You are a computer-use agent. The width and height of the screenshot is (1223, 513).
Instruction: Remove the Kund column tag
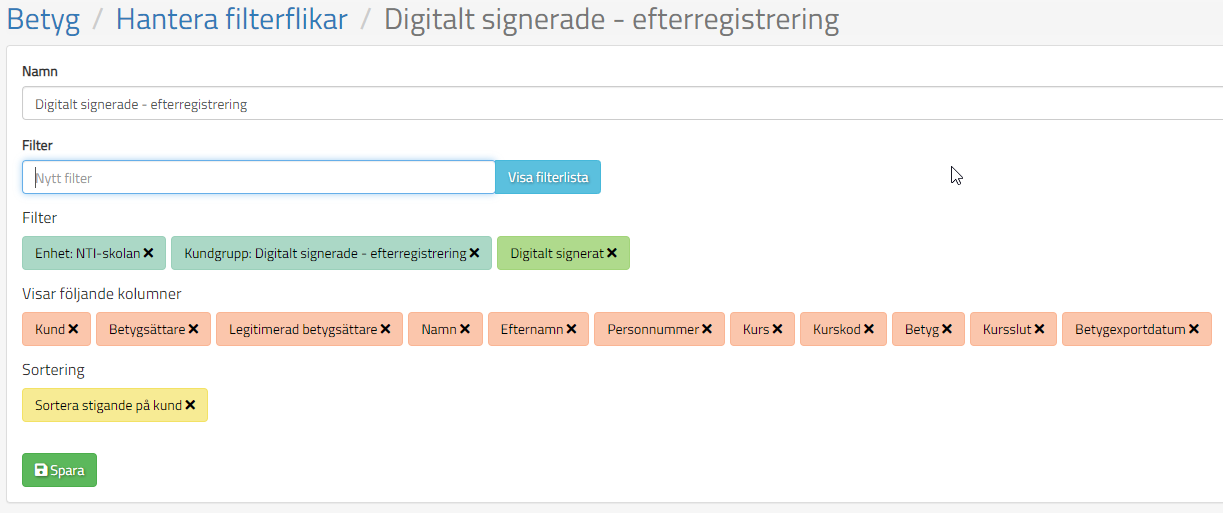73,329
